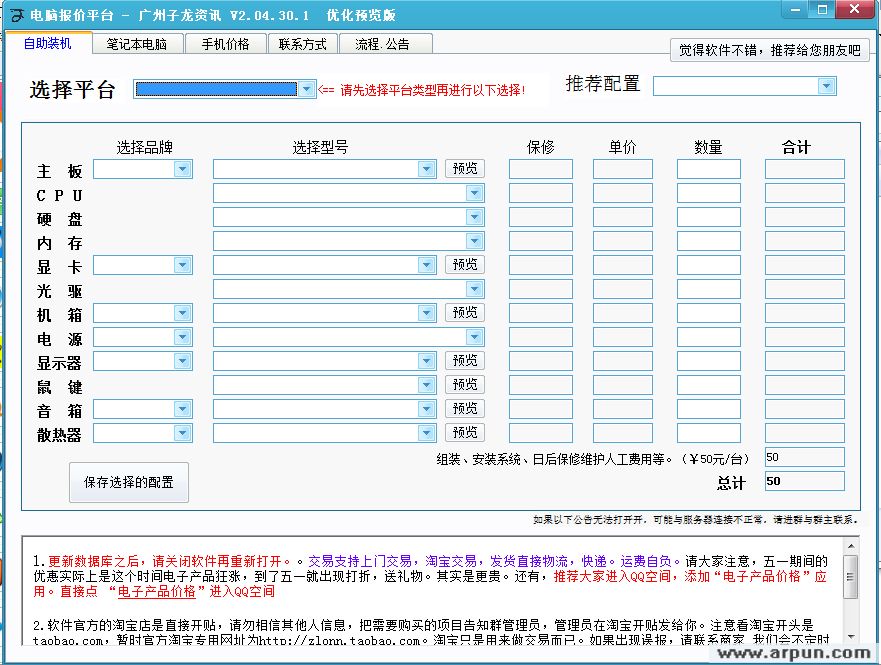Click the 显卡 合计 field

805,265
